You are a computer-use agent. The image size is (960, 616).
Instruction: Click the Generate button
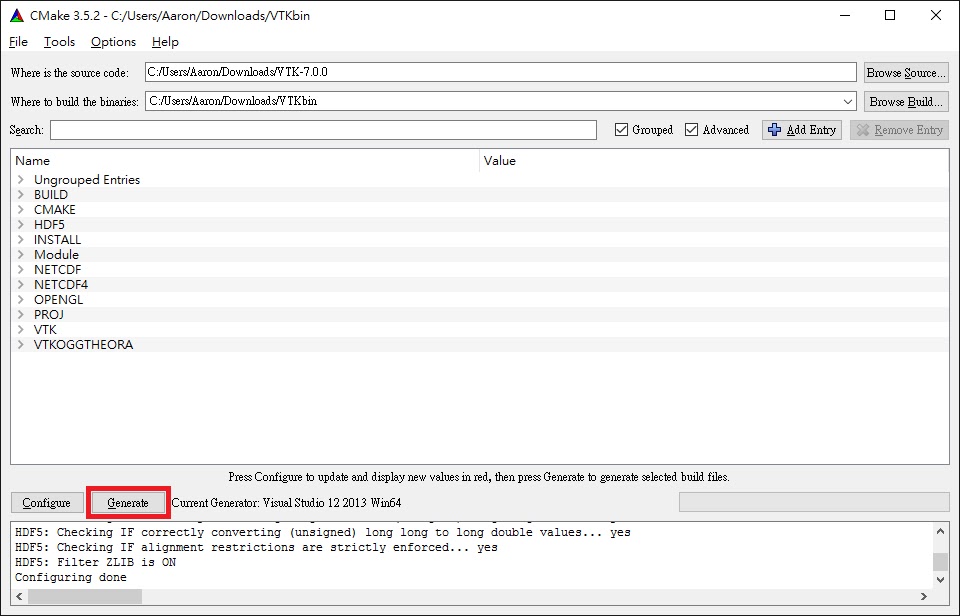[x=128, y=503]
